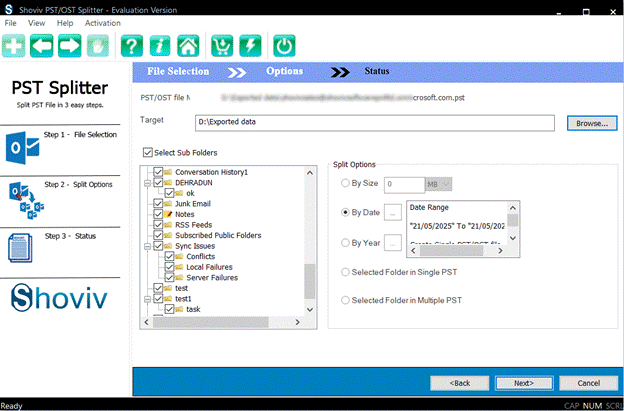Click the By Date ellipsis picker button
This screenshot has width=624, height=411.
point(392,213)
